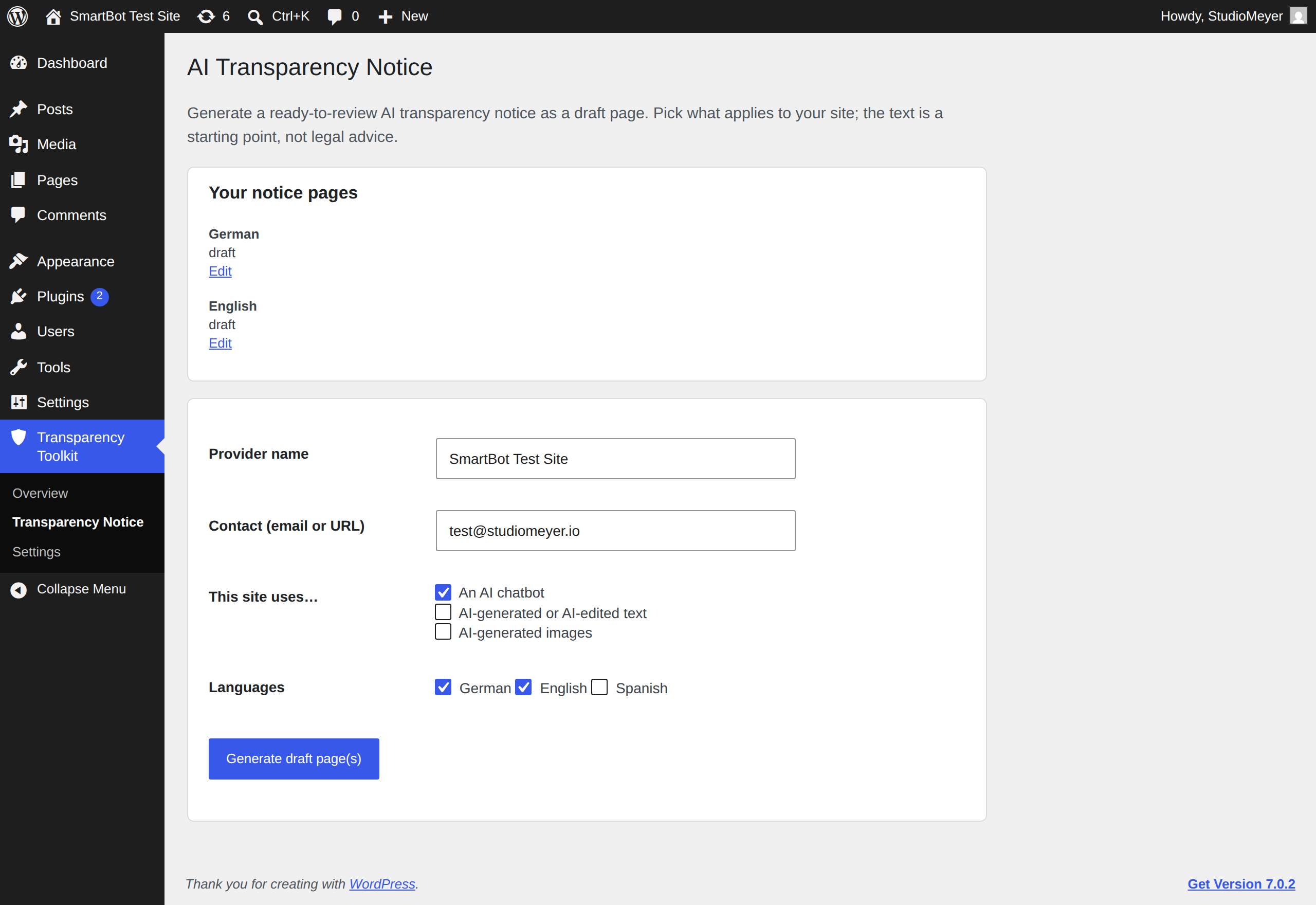Screen dimensions: 1316x905
Task: Click New in the admin bar
Action: tap(414, 16)
